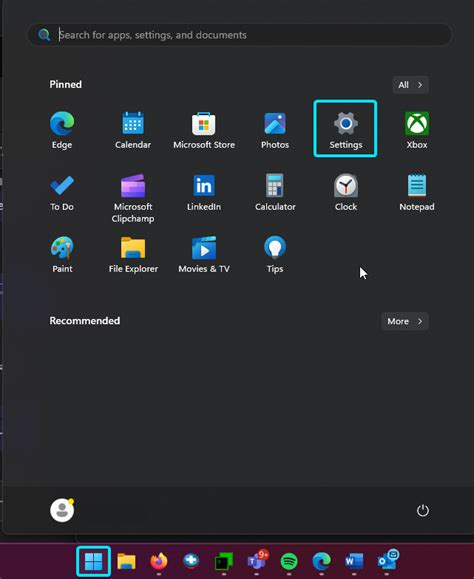Open the Calendar app
Screen dimensions: 474x579
pyautogui.click(x=133, y=130)
